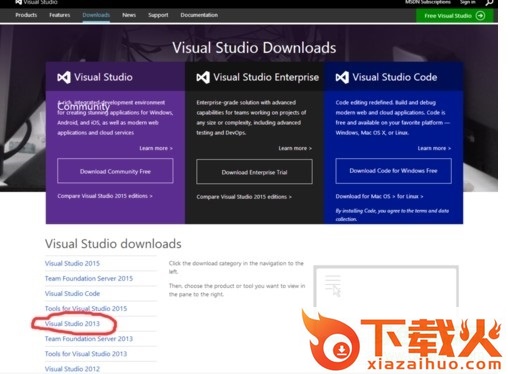Screen dimensions: 508x374
Task: Select Tools for Visual Studio 2015
Action: [x=86, y=308]
